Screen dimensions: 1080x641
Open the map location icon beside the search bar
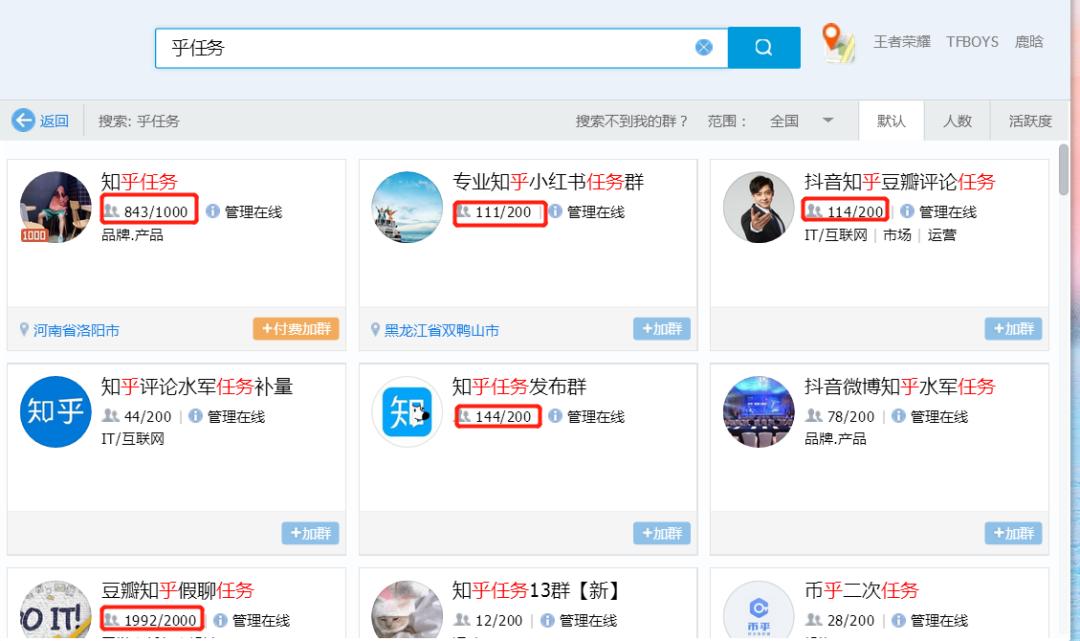[x=840, y=44]
